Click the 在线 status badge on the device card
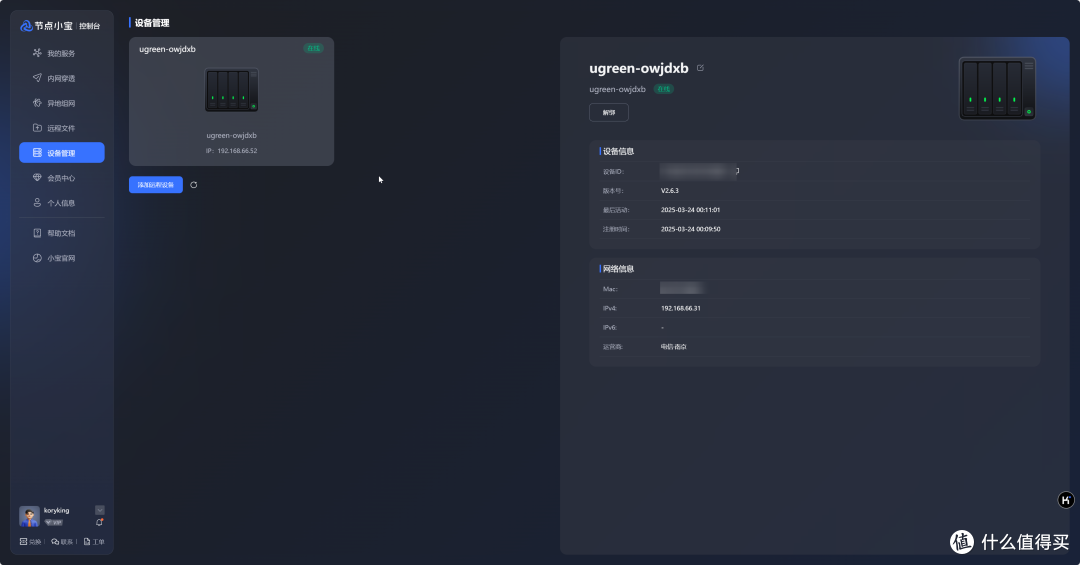The width and height of the screenshot is (1080, 565). coord(313,48)
